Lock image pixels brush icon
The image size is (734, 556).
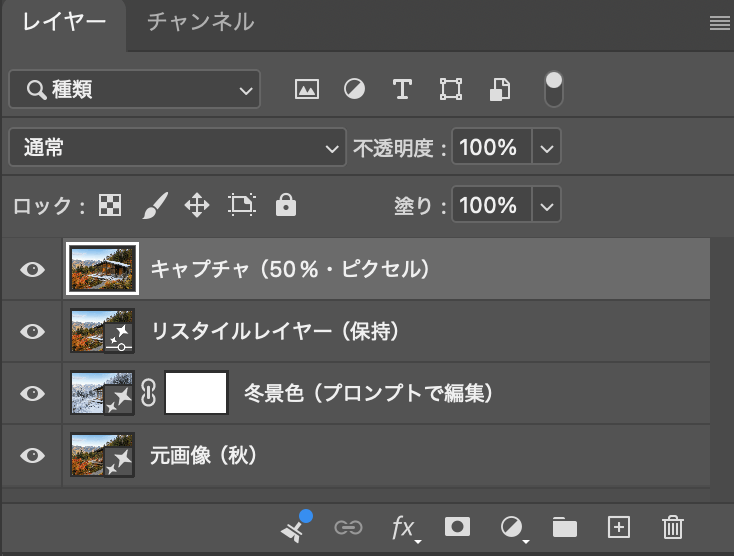154,205
